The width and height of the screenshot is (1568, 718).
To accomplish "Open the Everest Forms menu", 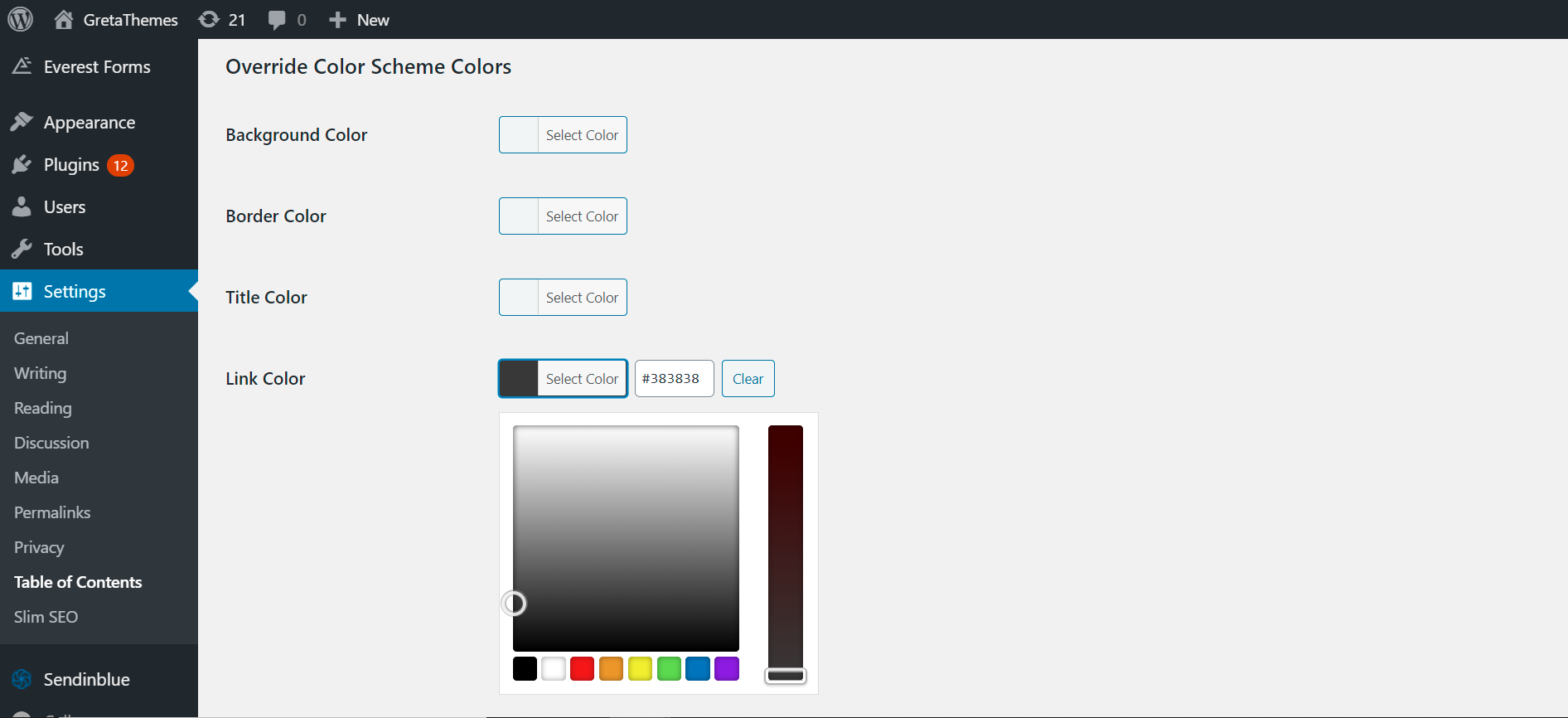I will tap(99, 66).
